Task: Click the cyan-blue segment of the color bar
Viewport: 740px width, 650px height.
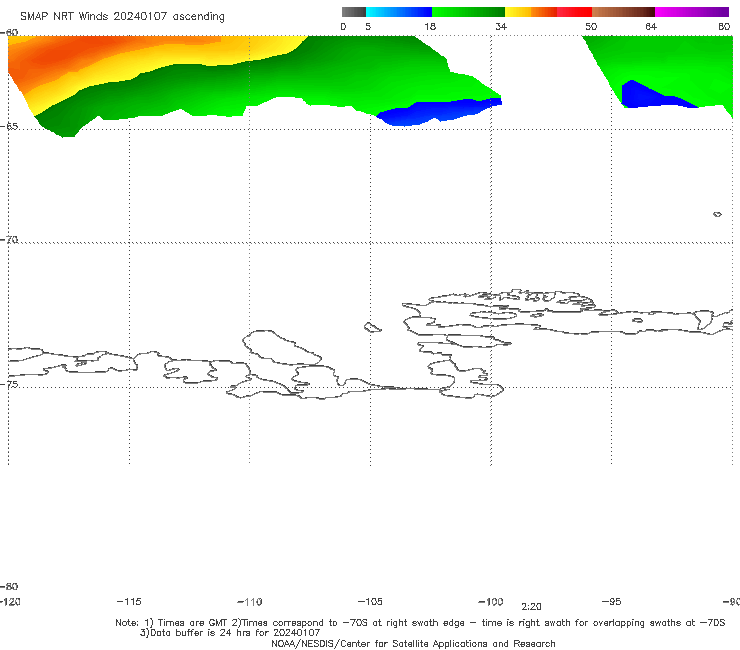Action: 399,12
